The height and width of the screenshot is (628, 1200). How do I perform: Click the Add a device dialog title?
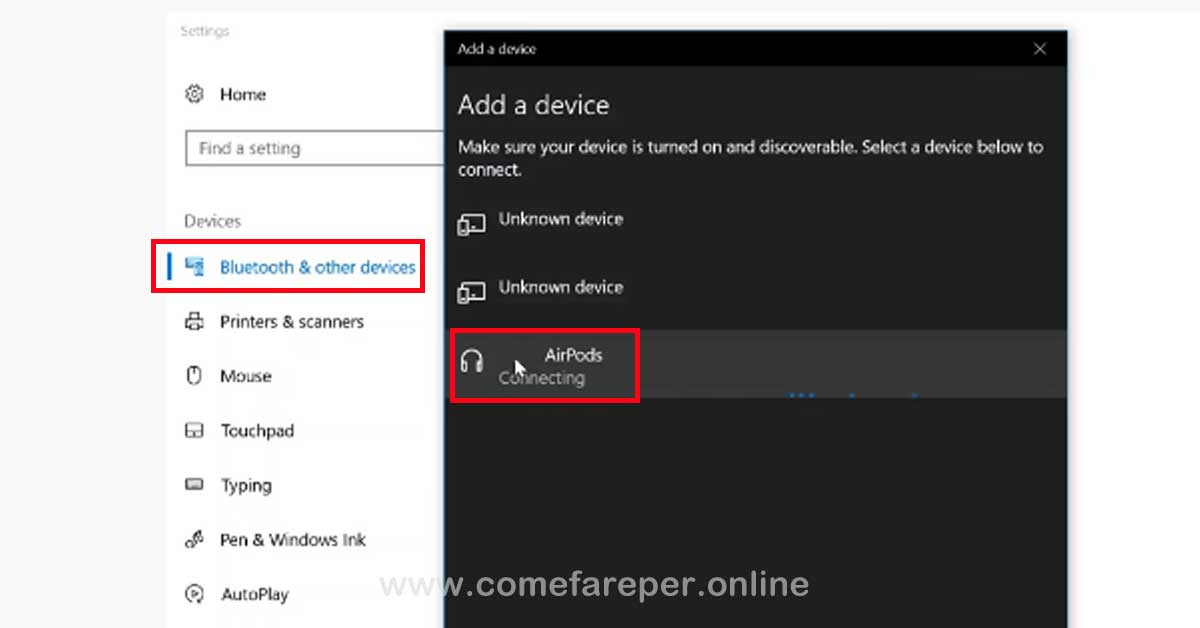pyautogui.click(x=533, y=104)
